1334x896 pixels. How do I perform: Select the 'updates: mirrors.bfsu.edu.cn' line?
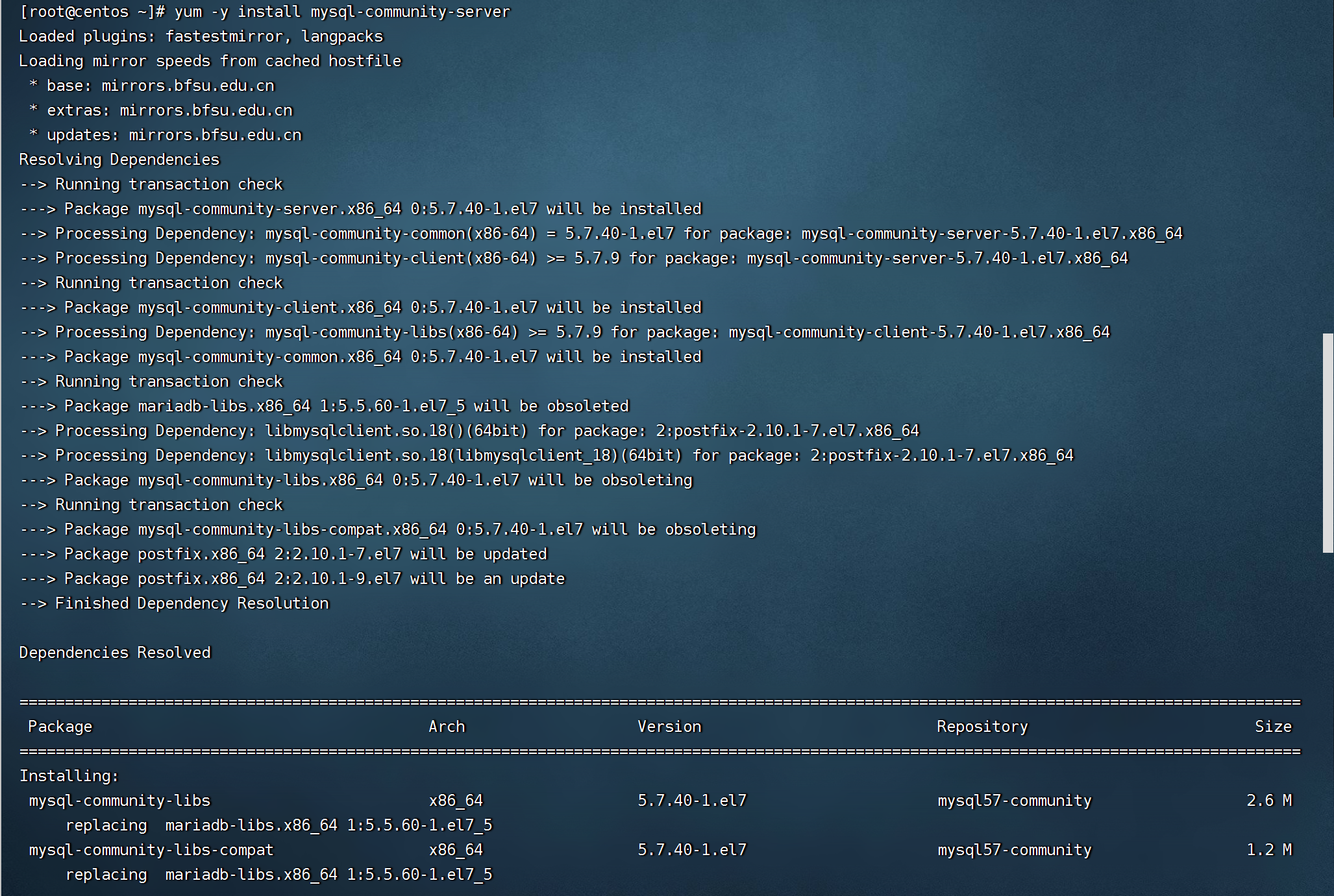tap(166, 135)
